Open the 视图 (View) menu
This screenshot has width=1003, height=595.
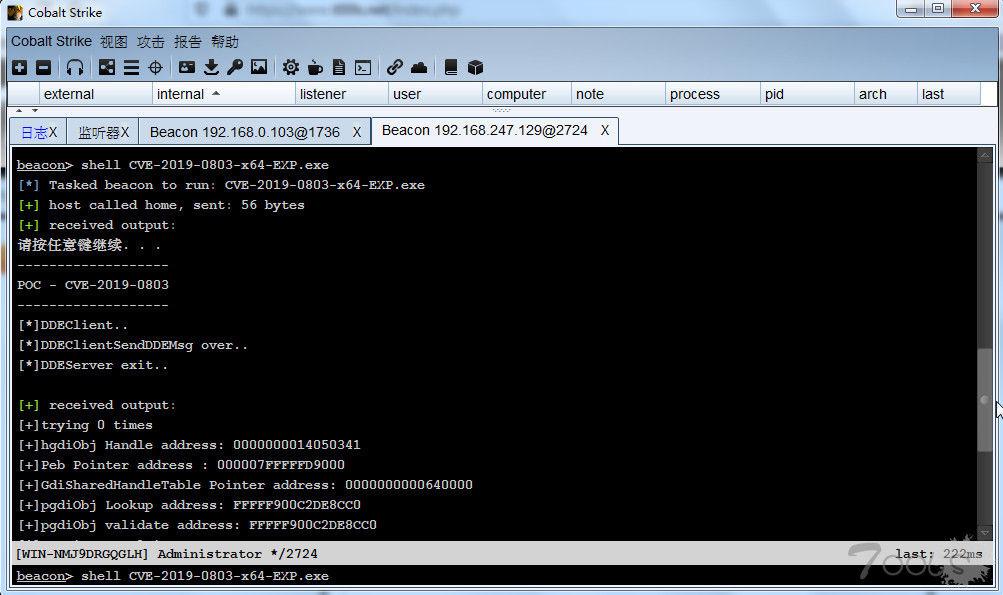coord(114,42)
